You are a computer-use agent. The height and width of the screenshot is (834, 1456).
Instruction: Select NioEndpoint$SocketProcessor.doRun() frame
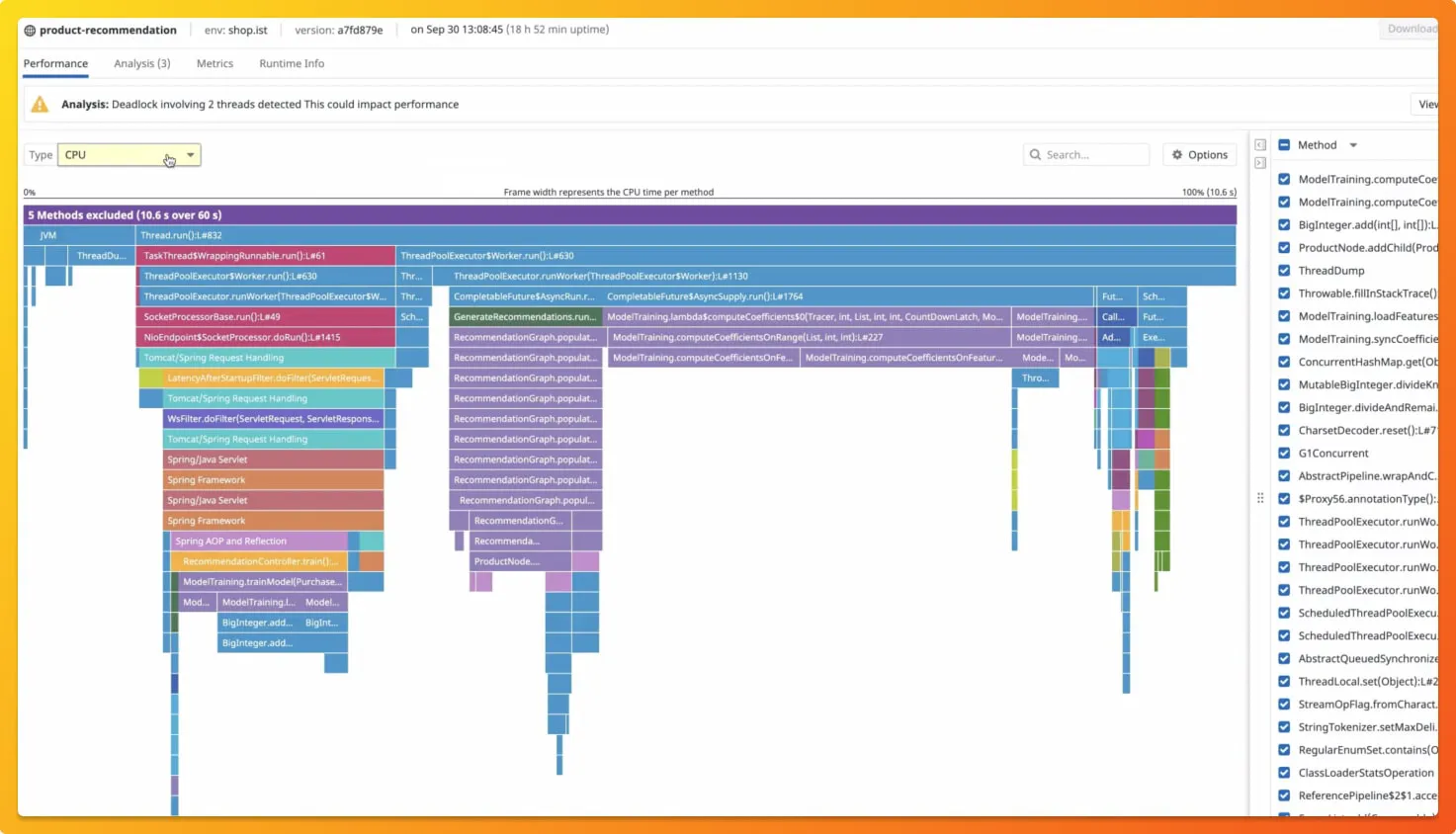(266, 337)
